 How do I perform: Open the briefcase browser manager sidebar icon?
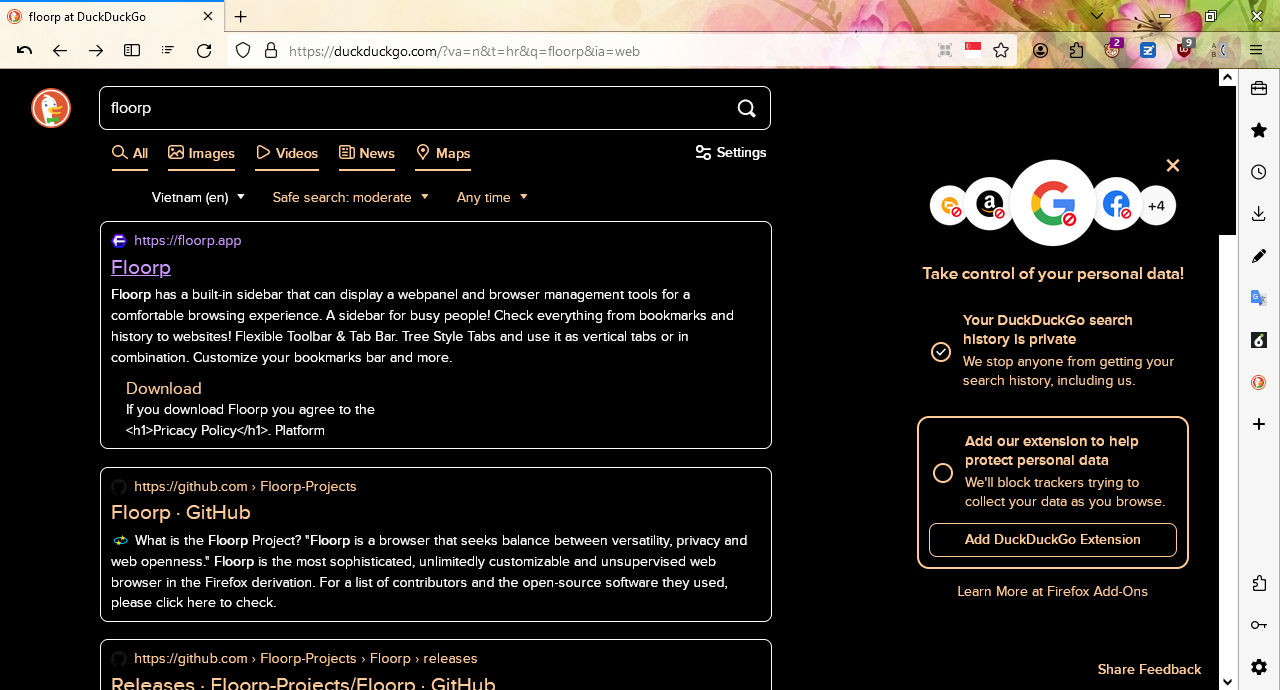click(1259, 89)
